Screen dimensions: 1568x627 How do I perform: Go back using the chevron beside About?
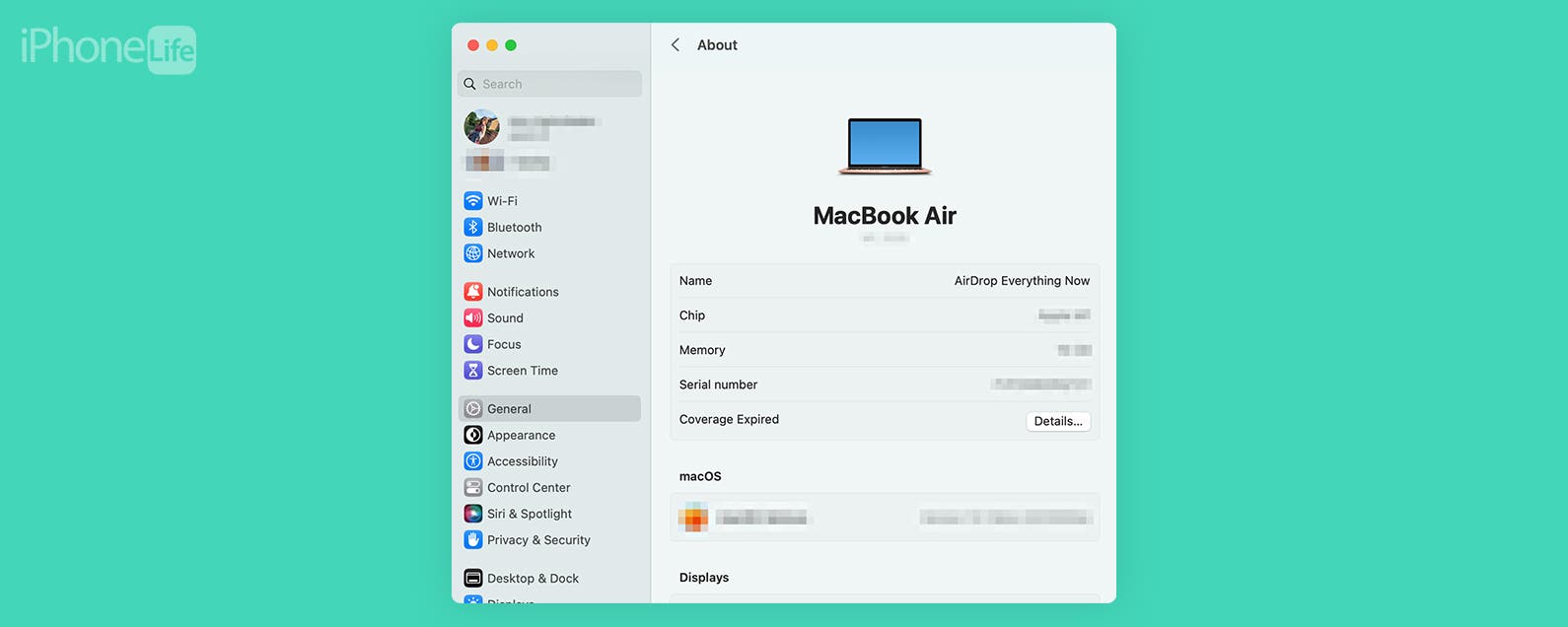pos(676,45)
